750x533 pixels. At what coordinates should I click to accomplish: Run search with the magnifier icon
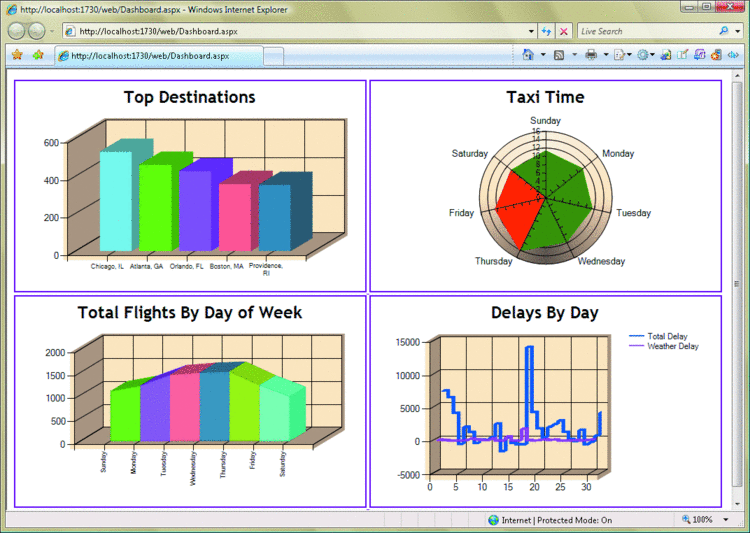coord(724,31)
